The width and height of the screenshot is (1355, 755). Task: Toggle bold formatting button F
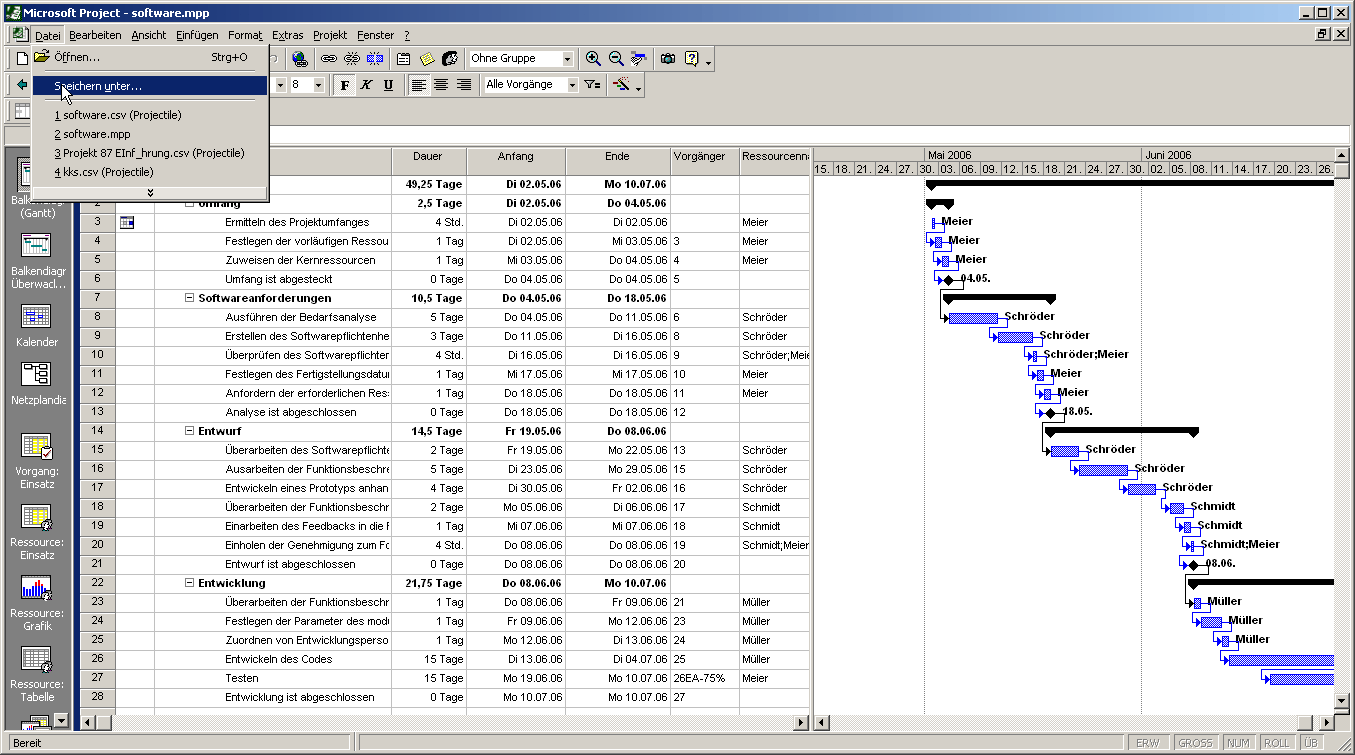point(345,85)
